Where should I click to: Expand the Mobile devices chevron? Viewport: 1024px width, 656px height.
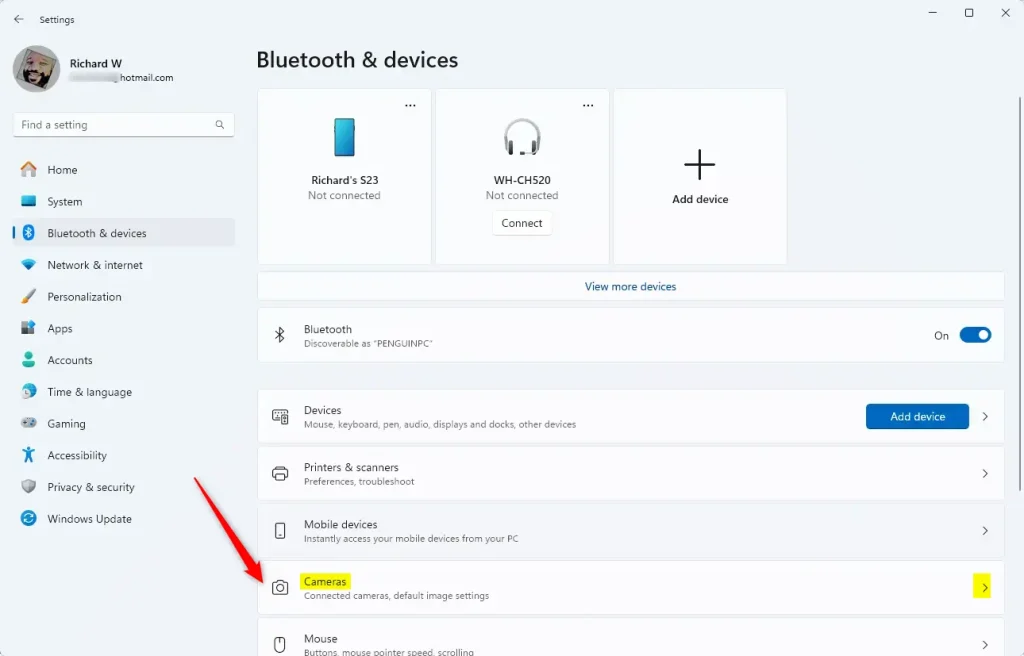pyautogui.click(x=985, y=531)
